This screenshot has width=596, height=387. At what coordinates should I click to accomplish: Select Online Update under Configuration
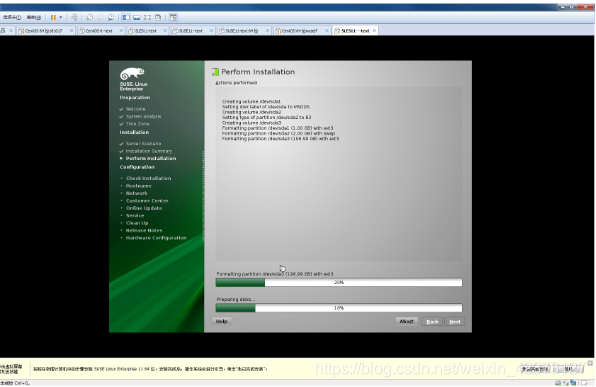coord(144,208)
